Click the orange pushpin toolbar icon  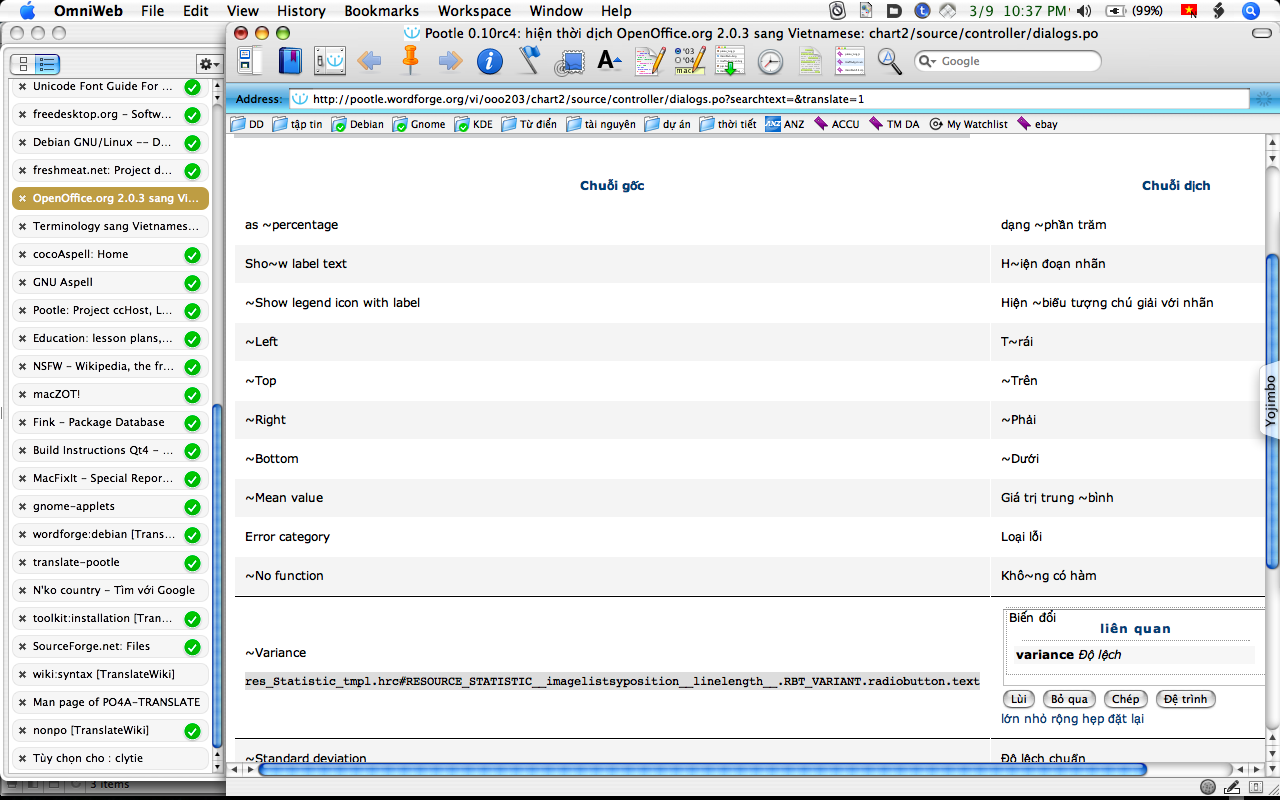[x=409, y=60]
